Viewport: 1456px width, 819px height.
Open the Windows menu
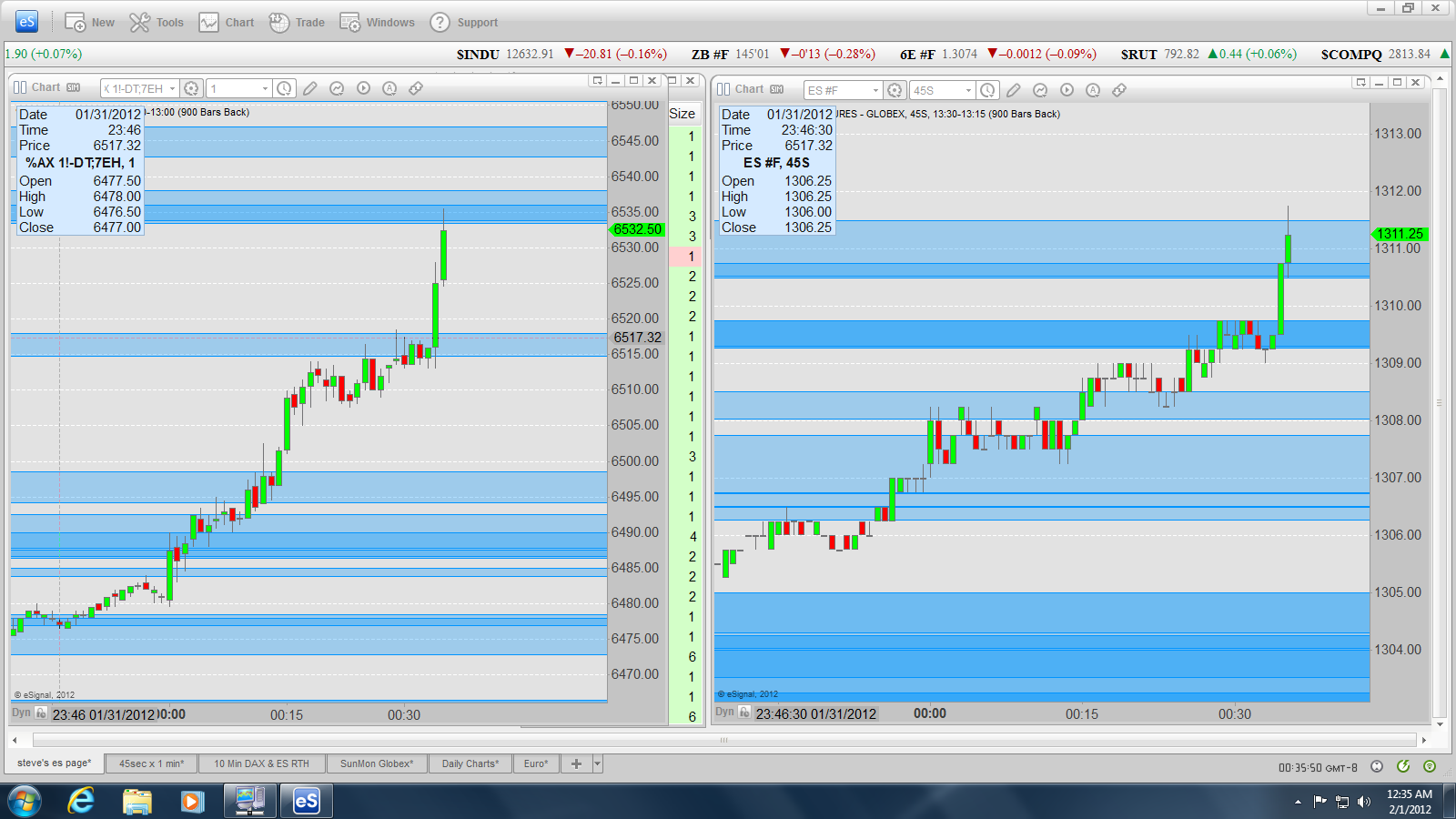(377, 23)
